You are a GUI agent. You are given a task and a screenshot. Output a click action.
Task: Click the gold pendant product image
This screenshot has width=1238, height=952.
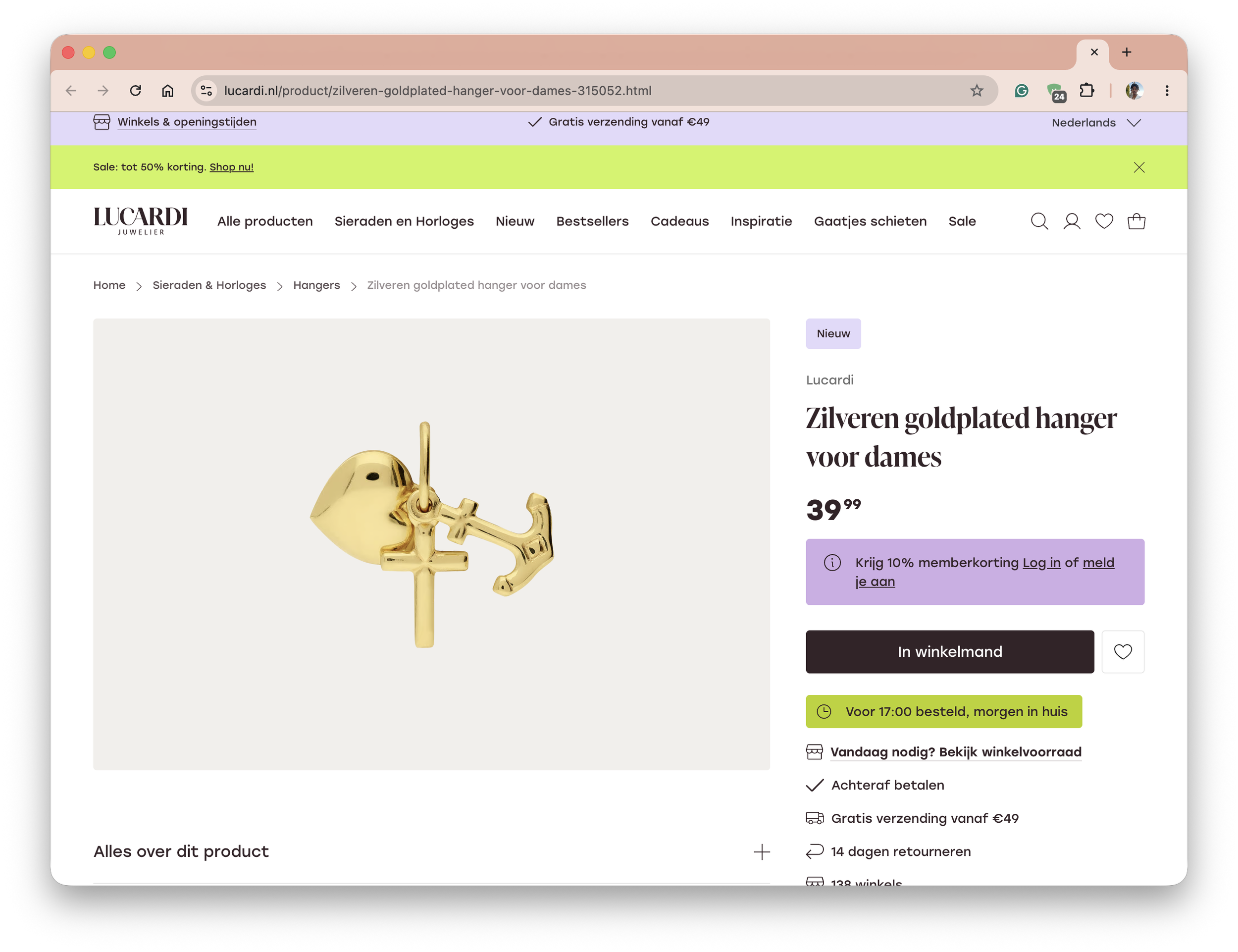pos(431,544)
